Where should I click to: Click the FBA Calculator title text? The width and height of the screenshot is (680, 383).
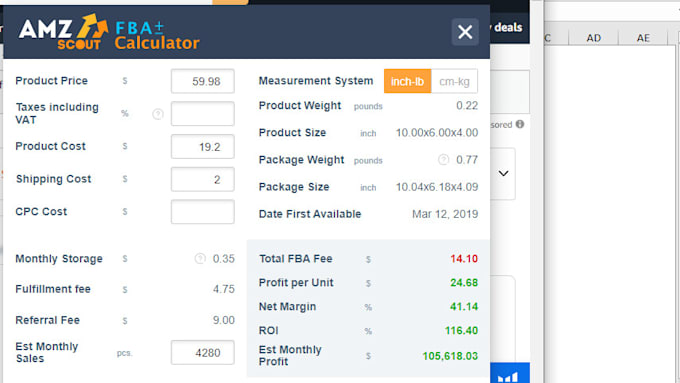pyautogui.click(x=157, y=36)
